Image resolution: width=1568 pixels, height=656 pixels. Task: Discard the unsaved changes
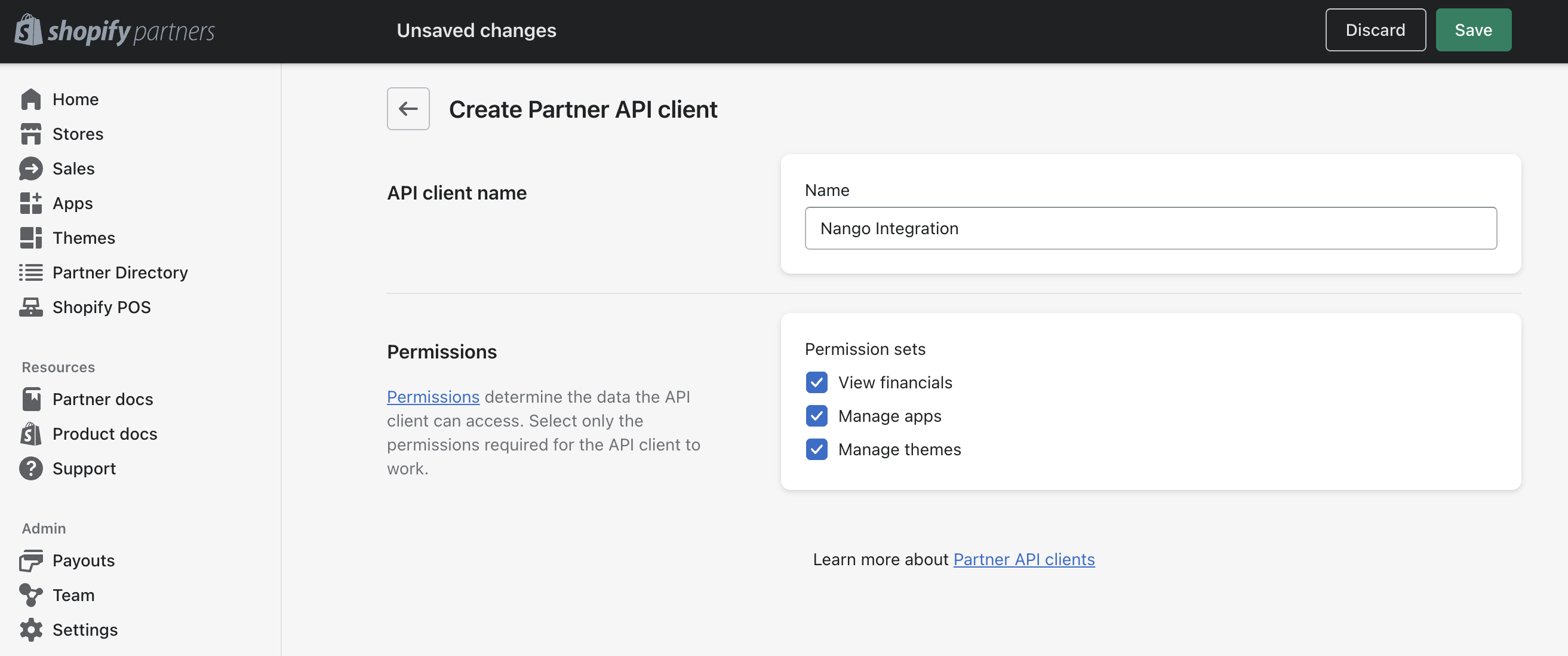click(1375, 30)
